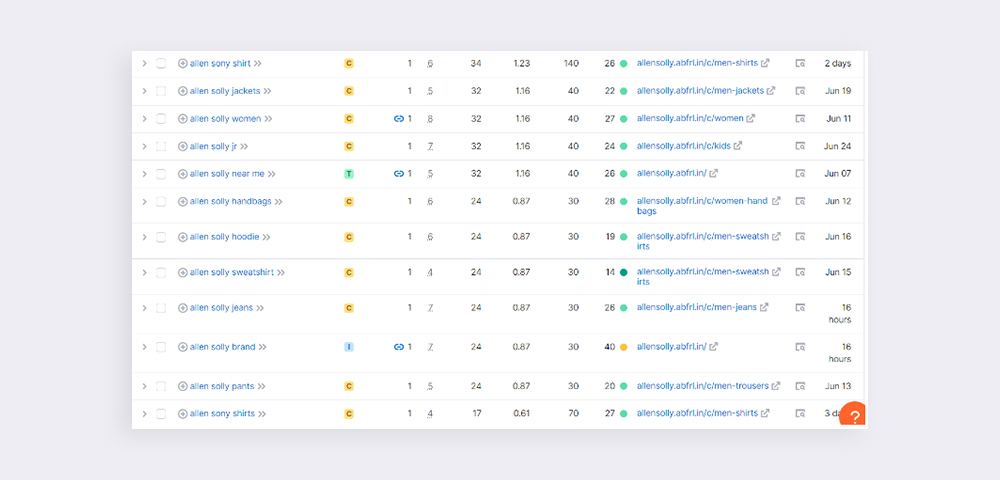Image resolution: width=1000 pixels, height=480 pixels.
Task: Click plus icon beside allen solly near me
Action: [182, 173]
